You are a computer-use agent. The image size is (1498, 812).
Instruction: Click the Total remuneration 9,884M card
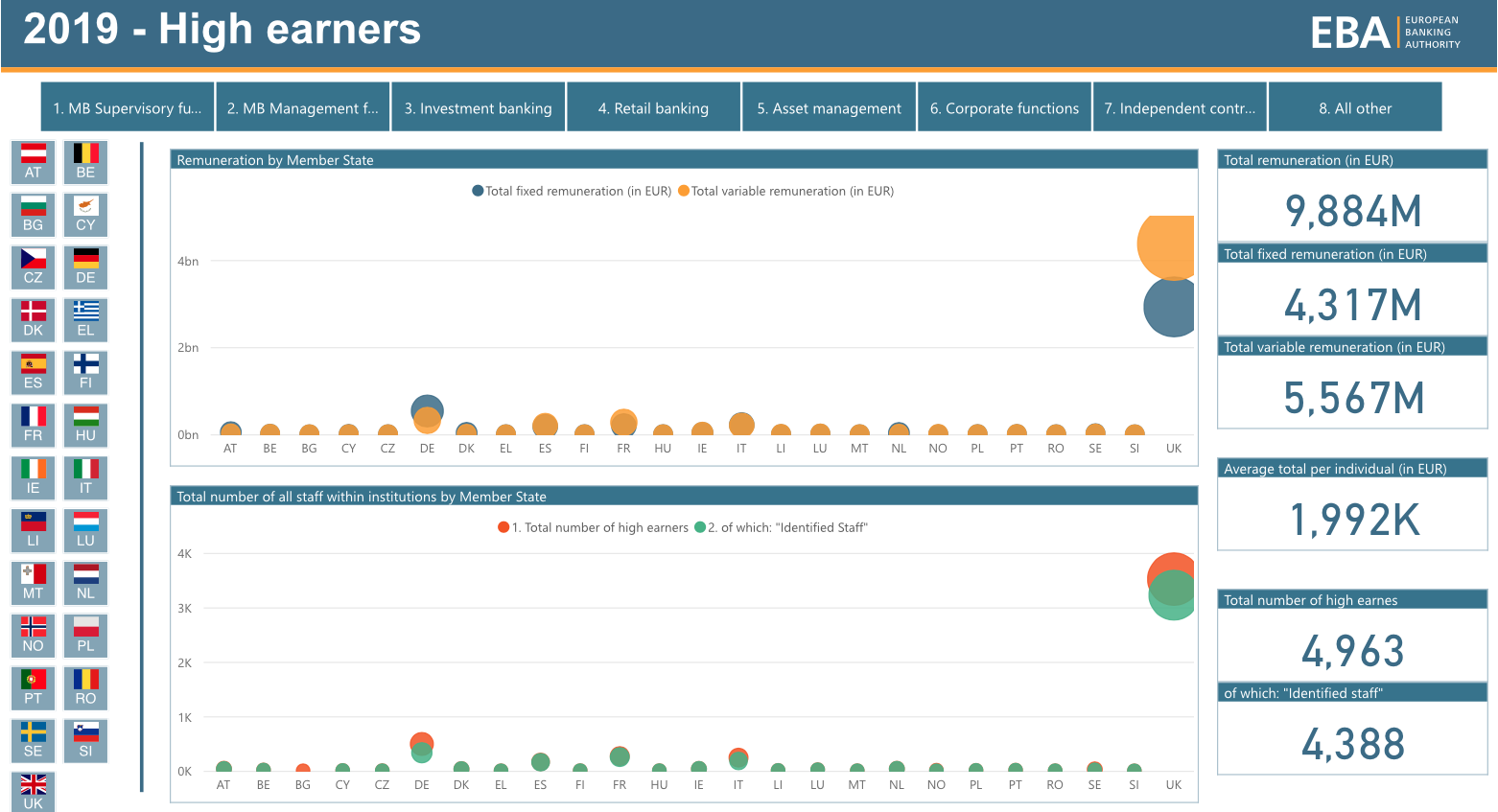point(1351,197)
